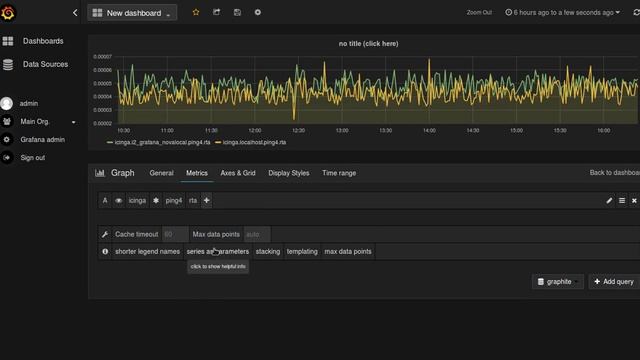Refresh the dashboard from the top bar
The width and height of the screenshot is (640, 360).
tap(636, 13)
